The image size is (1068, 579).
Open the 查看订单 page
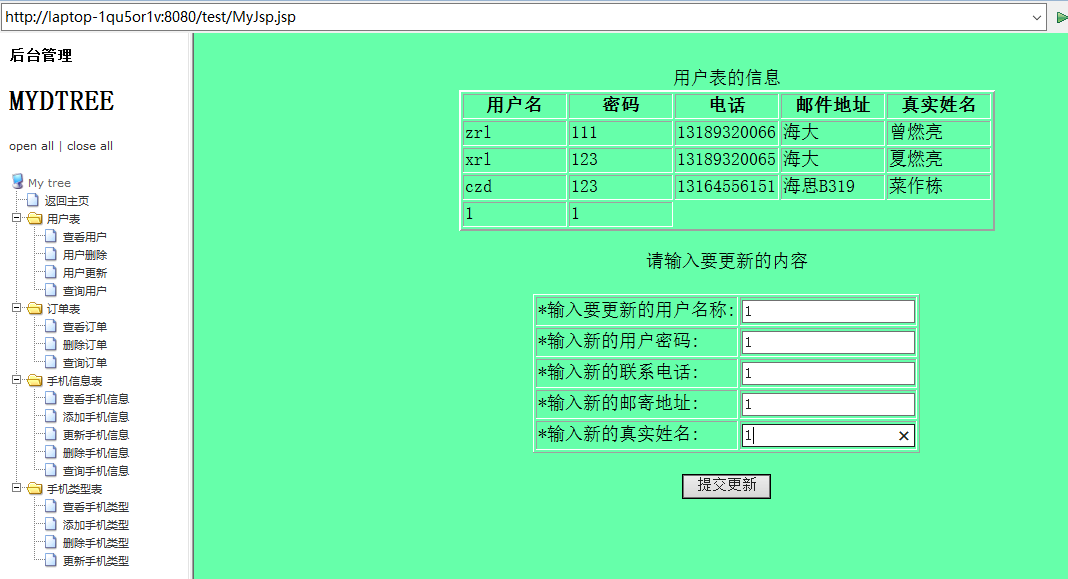click(84, 327)
